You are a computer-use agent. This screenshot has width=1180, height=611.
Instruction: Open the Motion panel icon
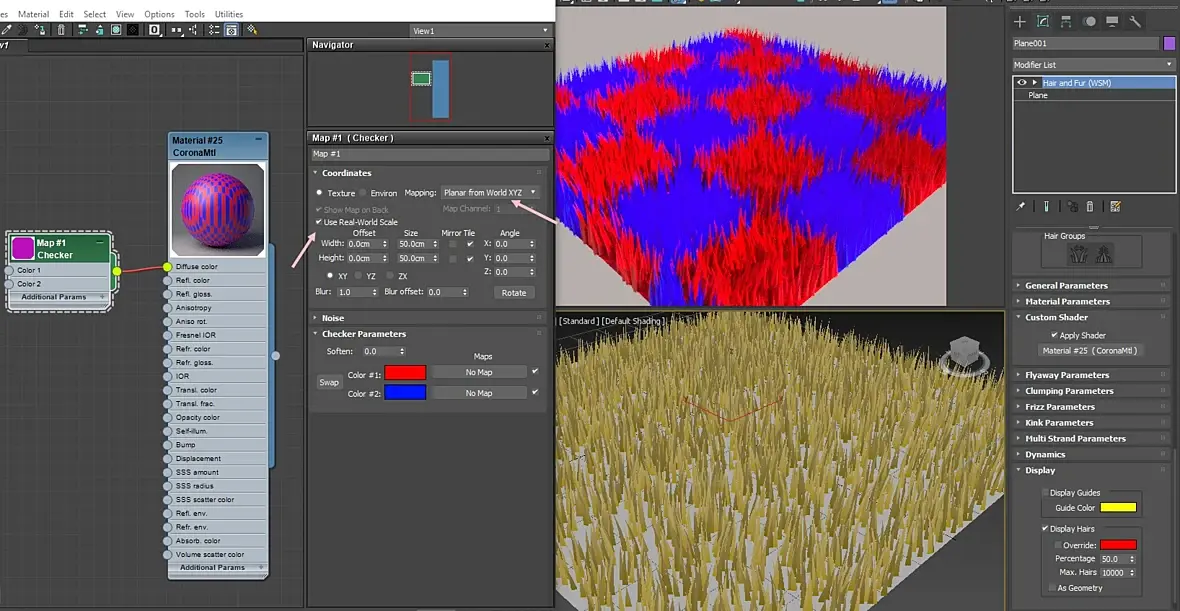1089,21
